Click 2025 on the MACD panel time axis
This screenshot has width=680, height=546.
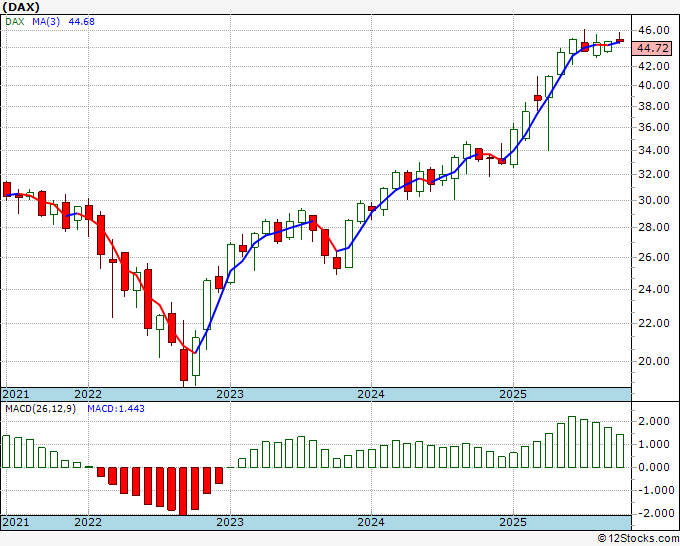pyautogui.click(x=513, y=522)
